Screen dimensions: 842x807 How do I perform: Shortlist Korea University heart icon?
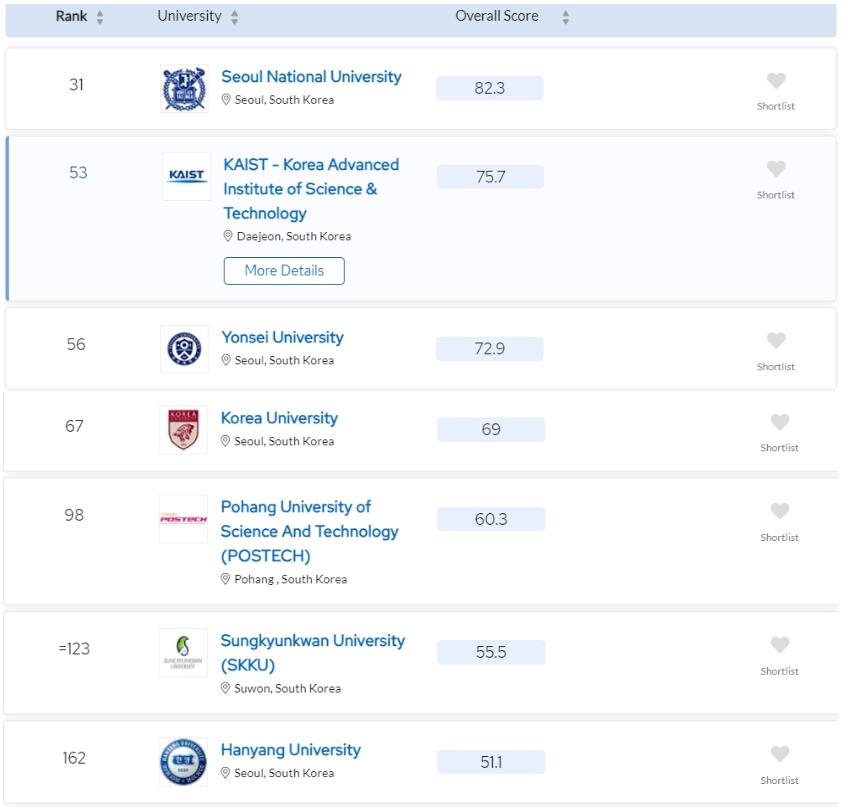(780, 422)
